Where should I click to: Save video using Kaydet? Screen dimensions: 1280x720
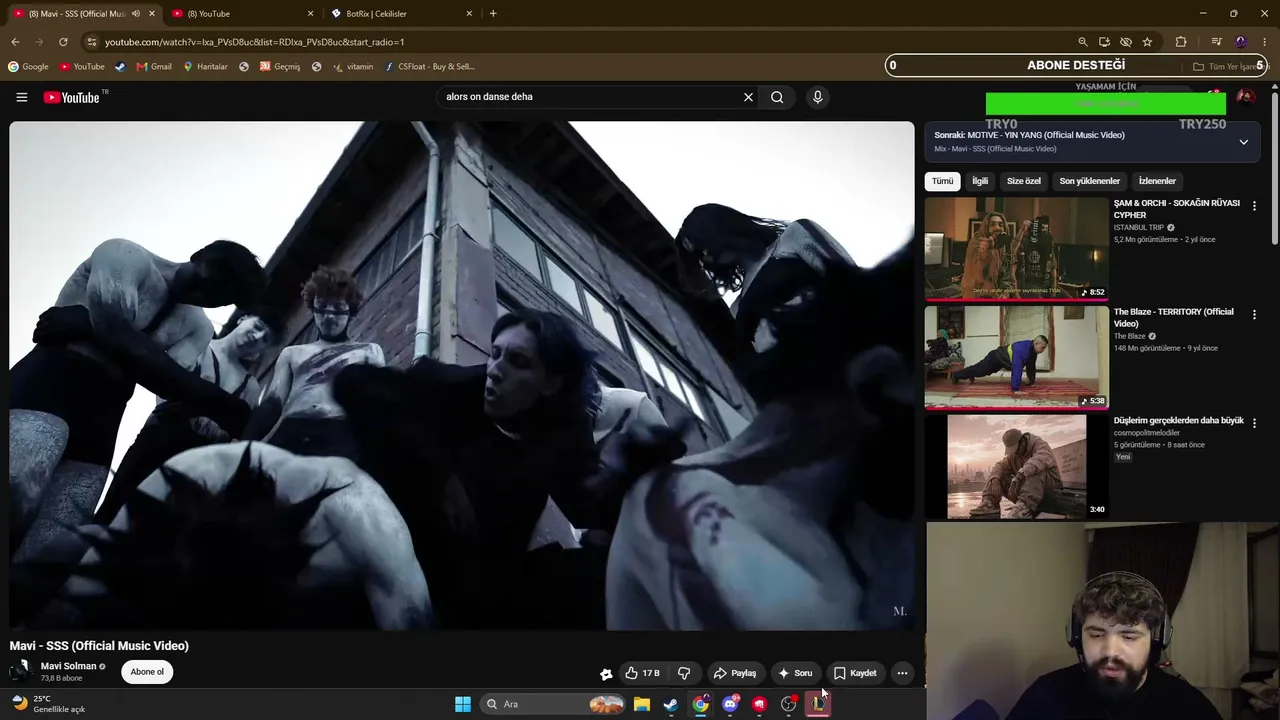pos(855,673)
